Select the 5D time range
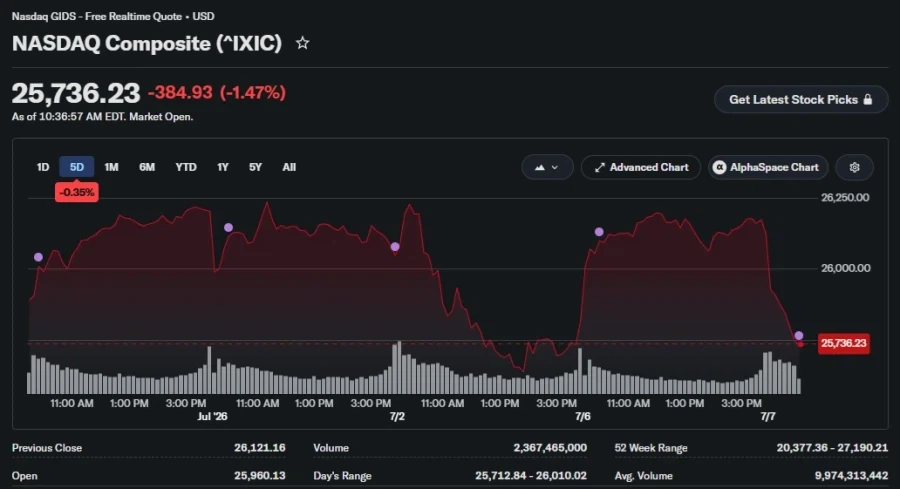 [77, 167]
